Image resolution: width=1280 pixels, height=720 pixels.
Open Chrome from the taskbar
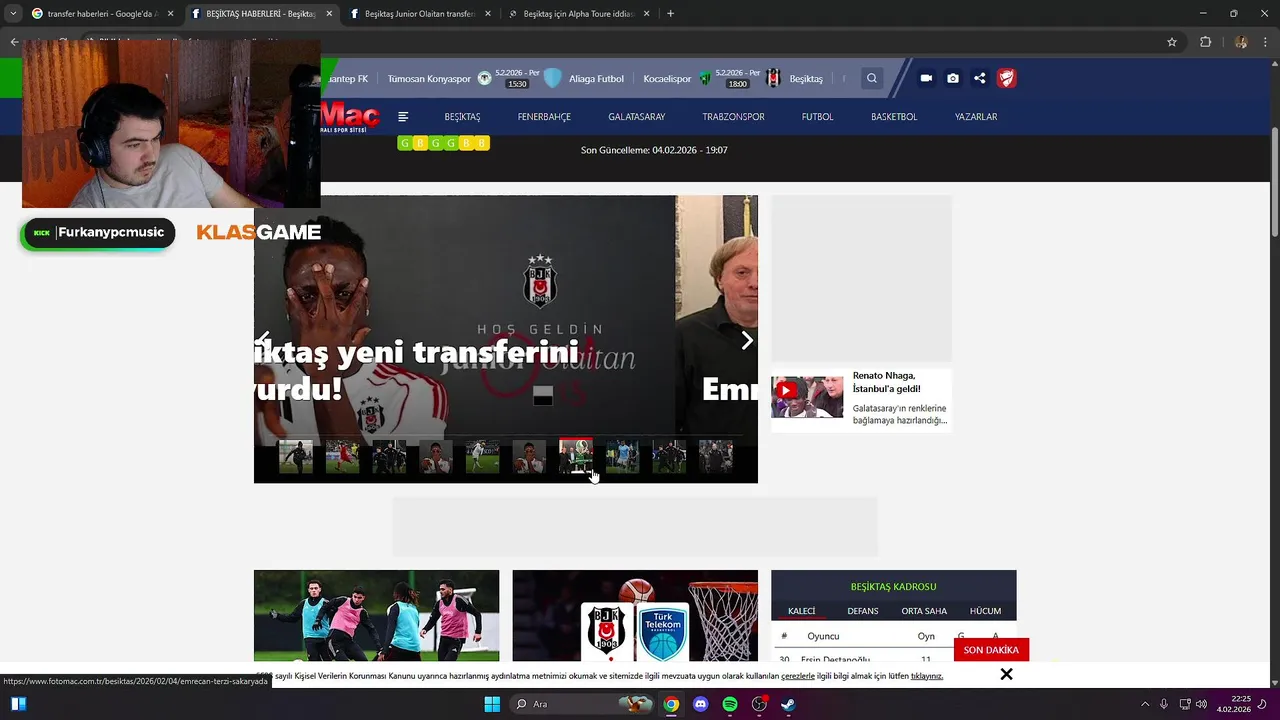point(671,704)
